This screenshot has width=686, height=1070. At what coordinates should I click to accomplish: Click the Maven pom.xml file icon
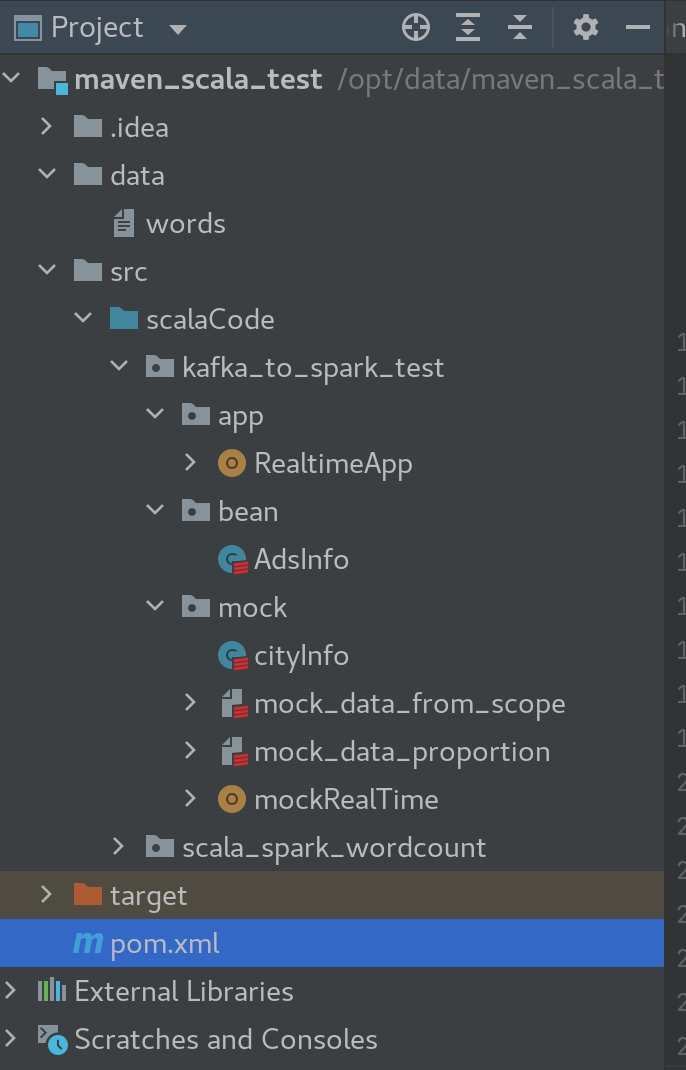[88, 944]
